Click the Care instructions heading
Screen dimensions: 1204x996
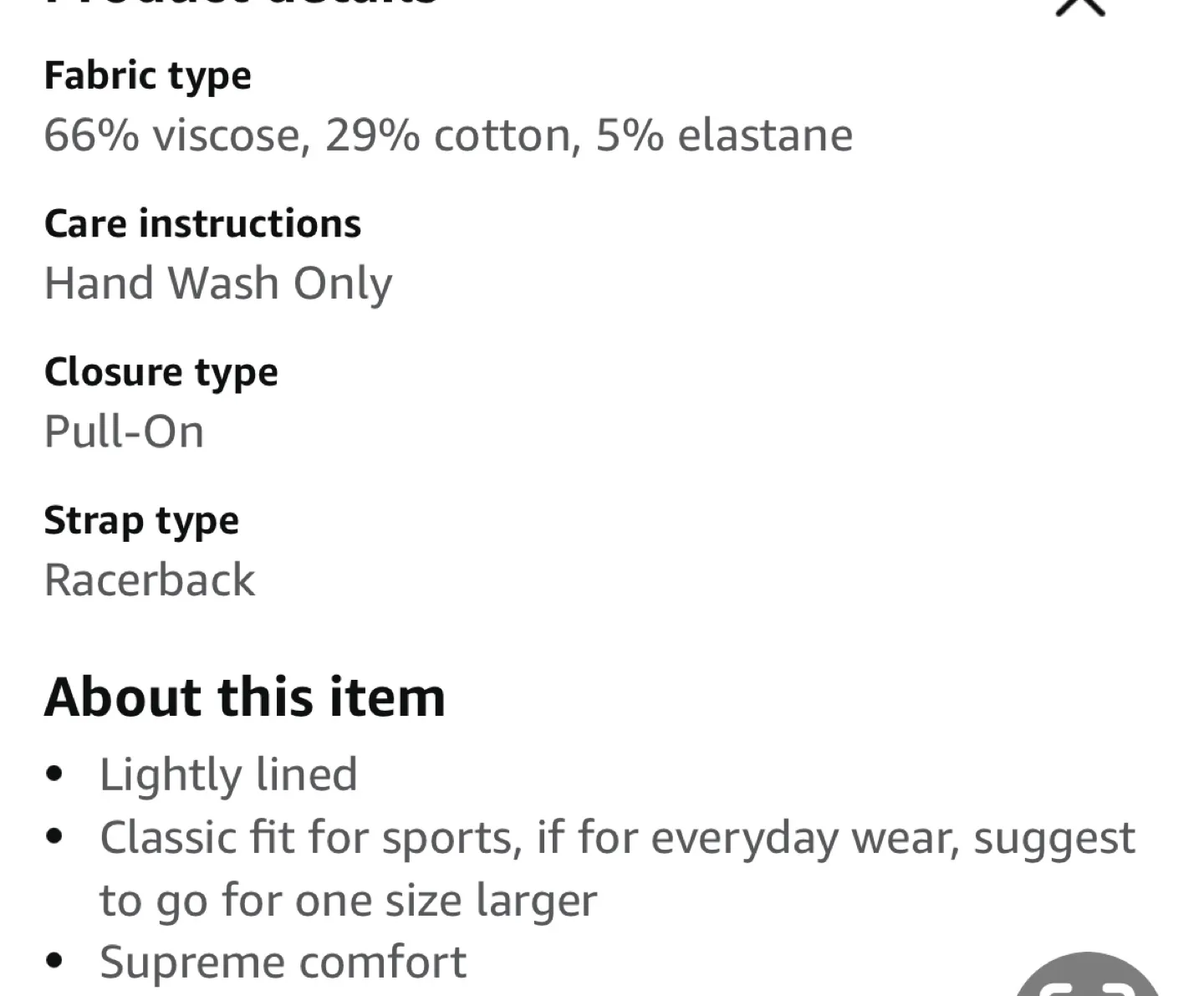pos(203,222)
